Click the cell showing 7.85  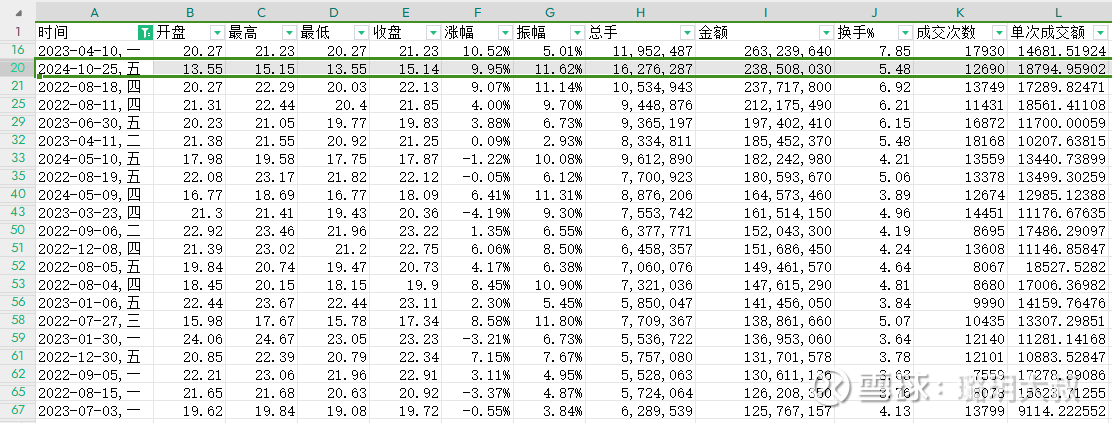point(874,50)
